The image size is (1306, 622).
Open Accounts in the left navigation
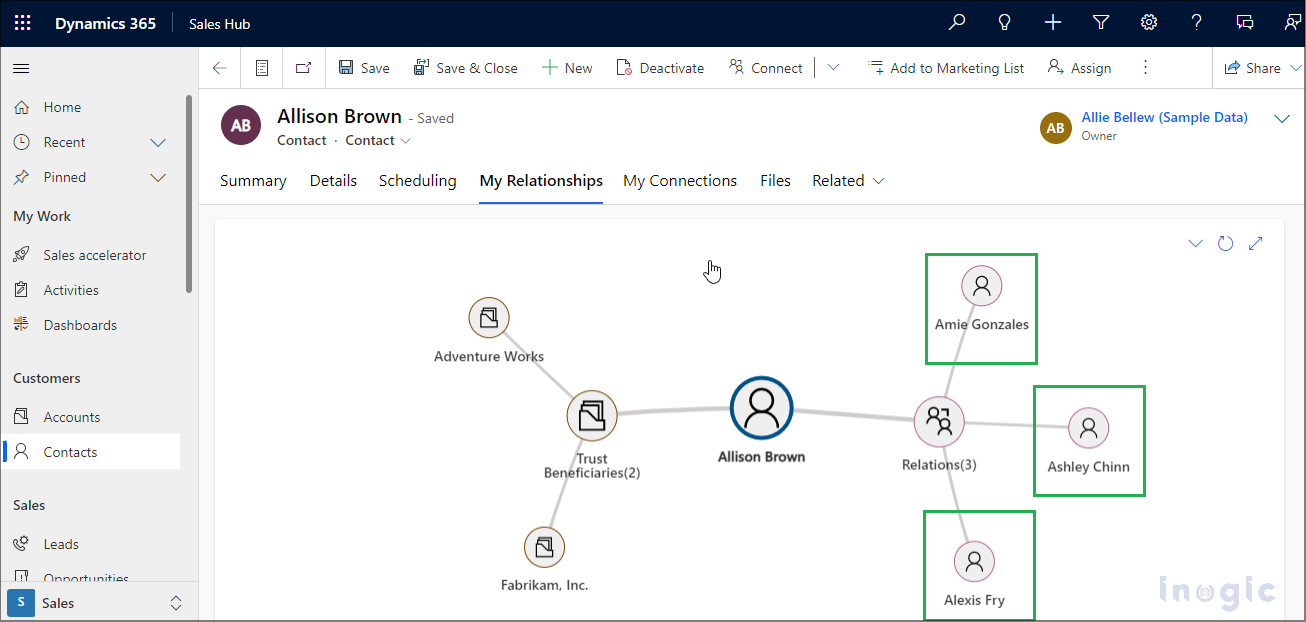pos(71,417)
